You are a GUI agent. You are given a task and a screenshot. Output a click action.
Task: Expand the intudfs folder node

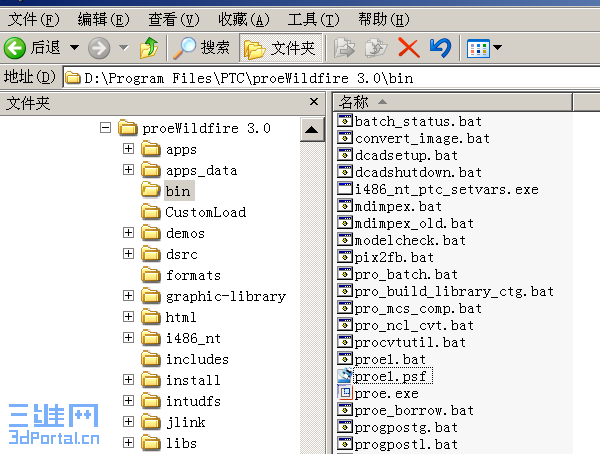point(129,400)
